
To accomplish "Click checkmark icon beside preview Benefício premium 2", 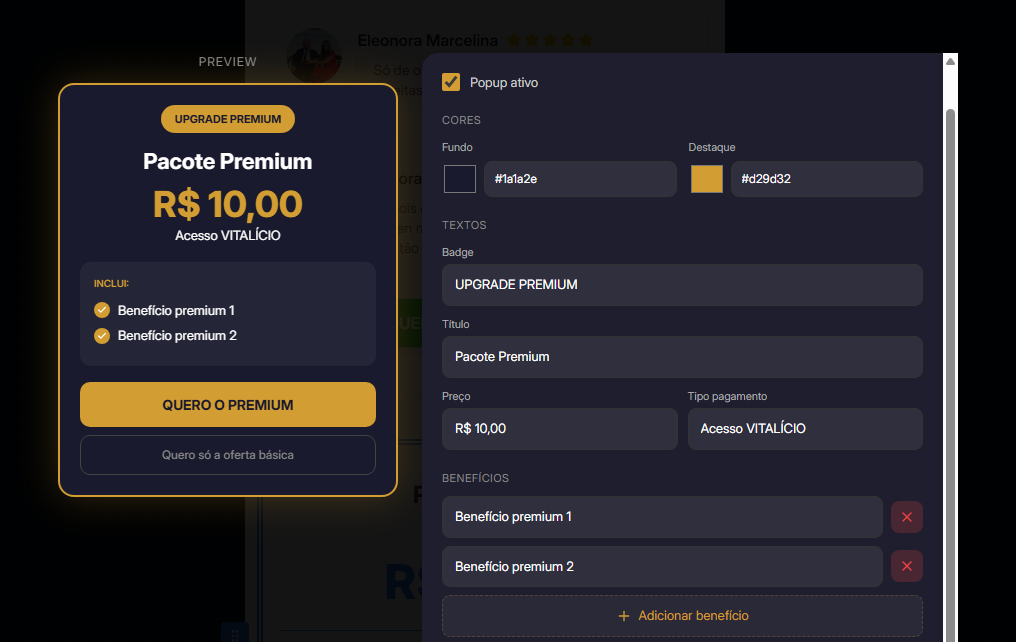I will coord(102,336).
